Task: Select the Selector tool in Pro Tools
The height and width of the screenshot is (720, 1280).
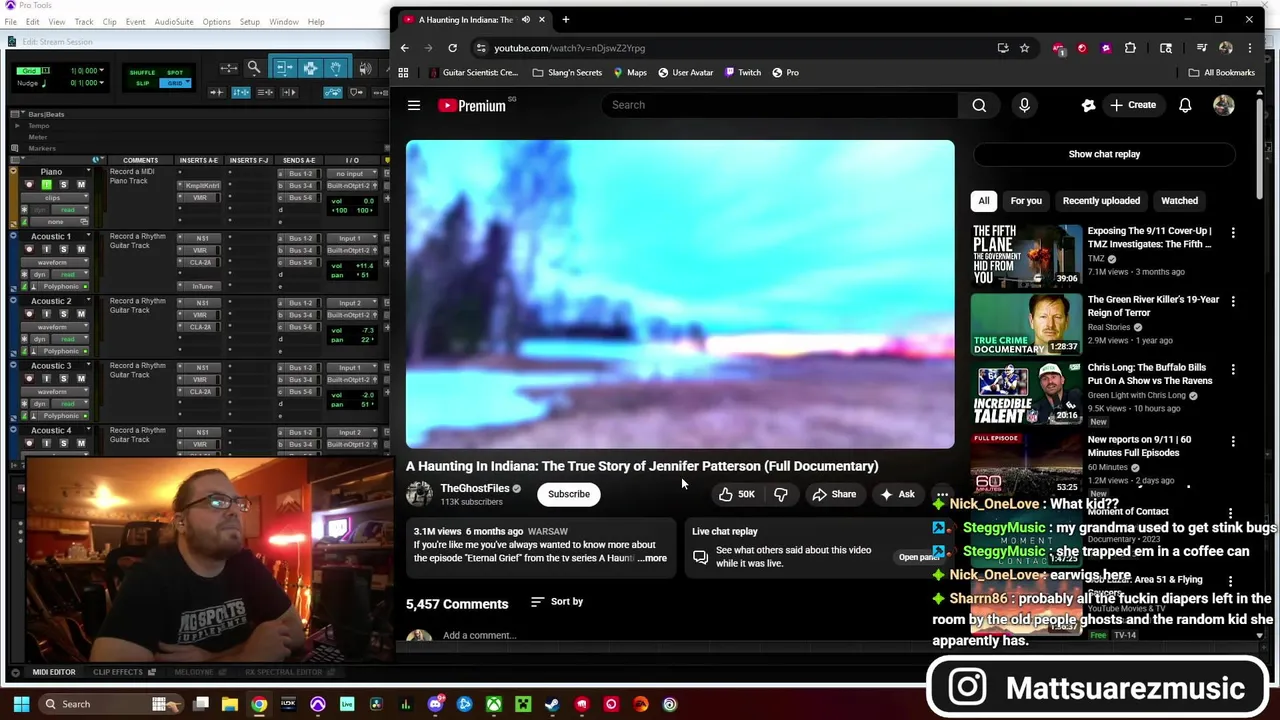Action: pyautogui.click(x=310, y=68)
